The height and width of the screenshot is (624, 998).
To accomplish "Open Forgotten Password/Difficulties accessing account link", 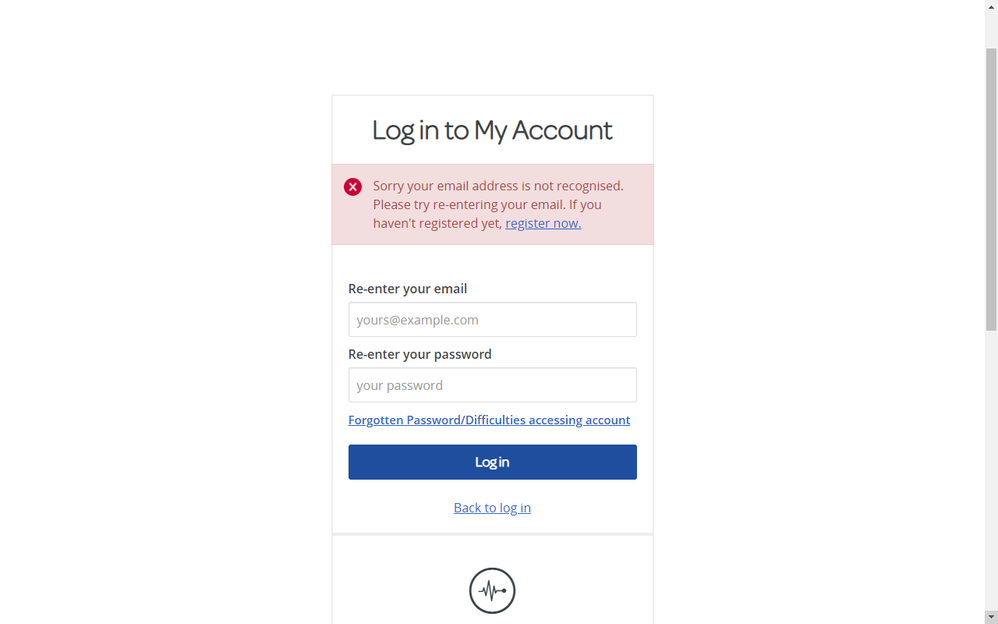I will pyautogui.click(x=489, y=420).
